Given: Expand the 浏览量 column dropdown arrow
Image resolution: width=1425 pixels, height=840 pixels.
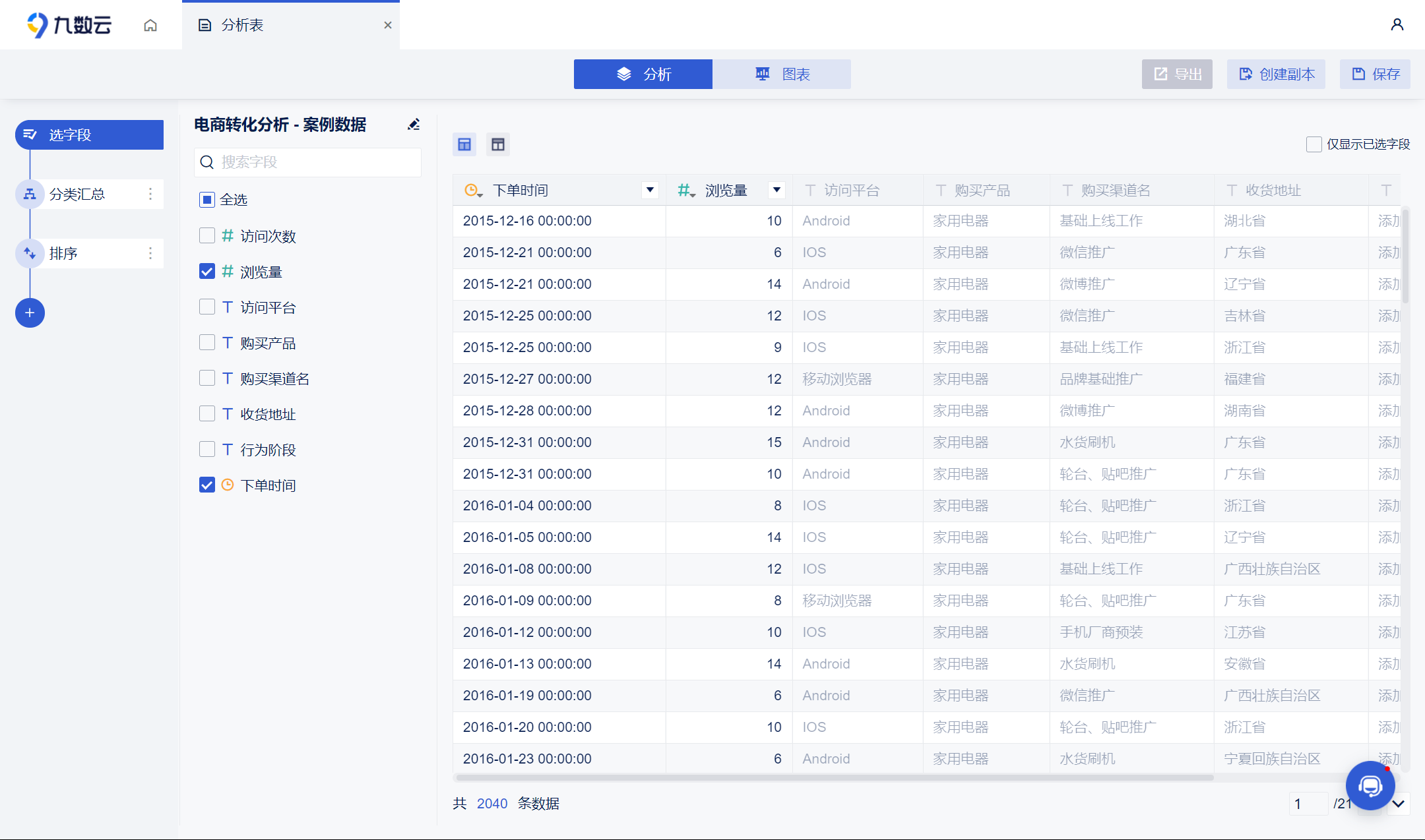Looking at the screenshot, I should pyautogui.click(x=776, y=190).
